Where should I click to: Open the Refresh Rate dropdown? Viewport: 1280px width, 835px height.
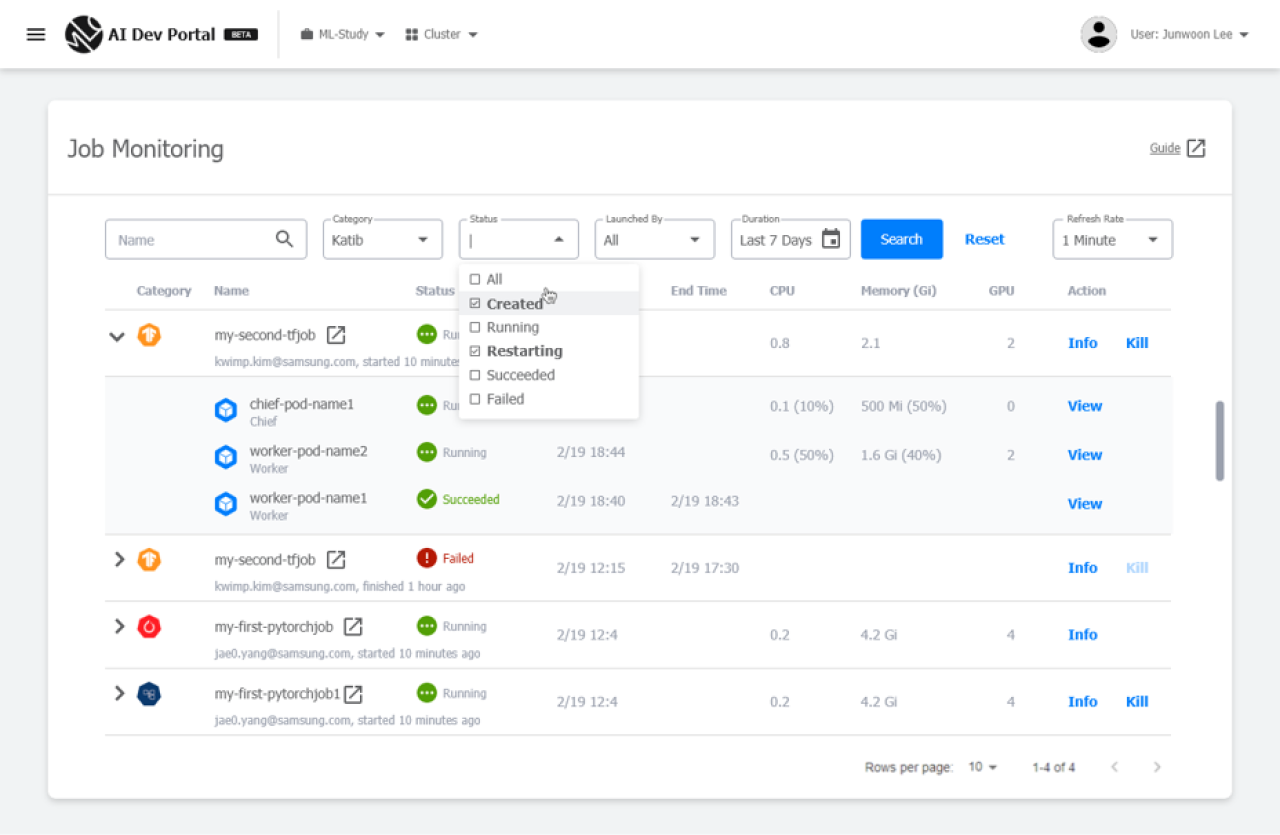click(x=1112, y=240)
